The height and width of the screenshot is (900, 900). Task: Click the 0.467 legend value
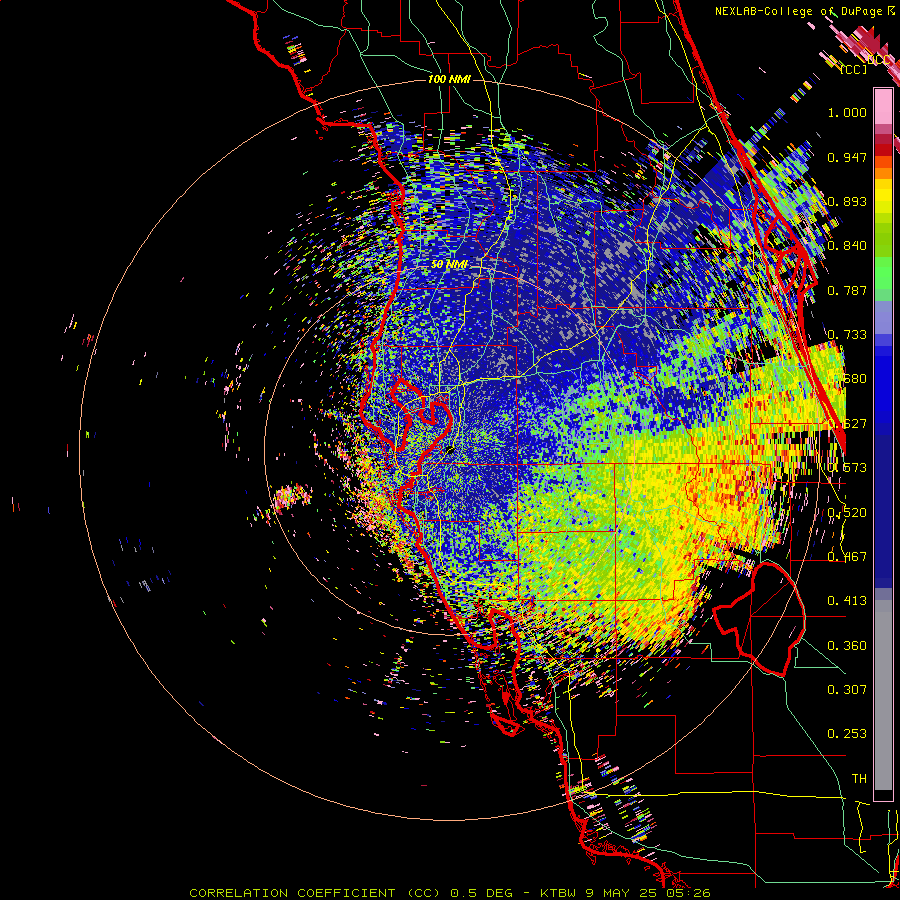coord(847,556)
